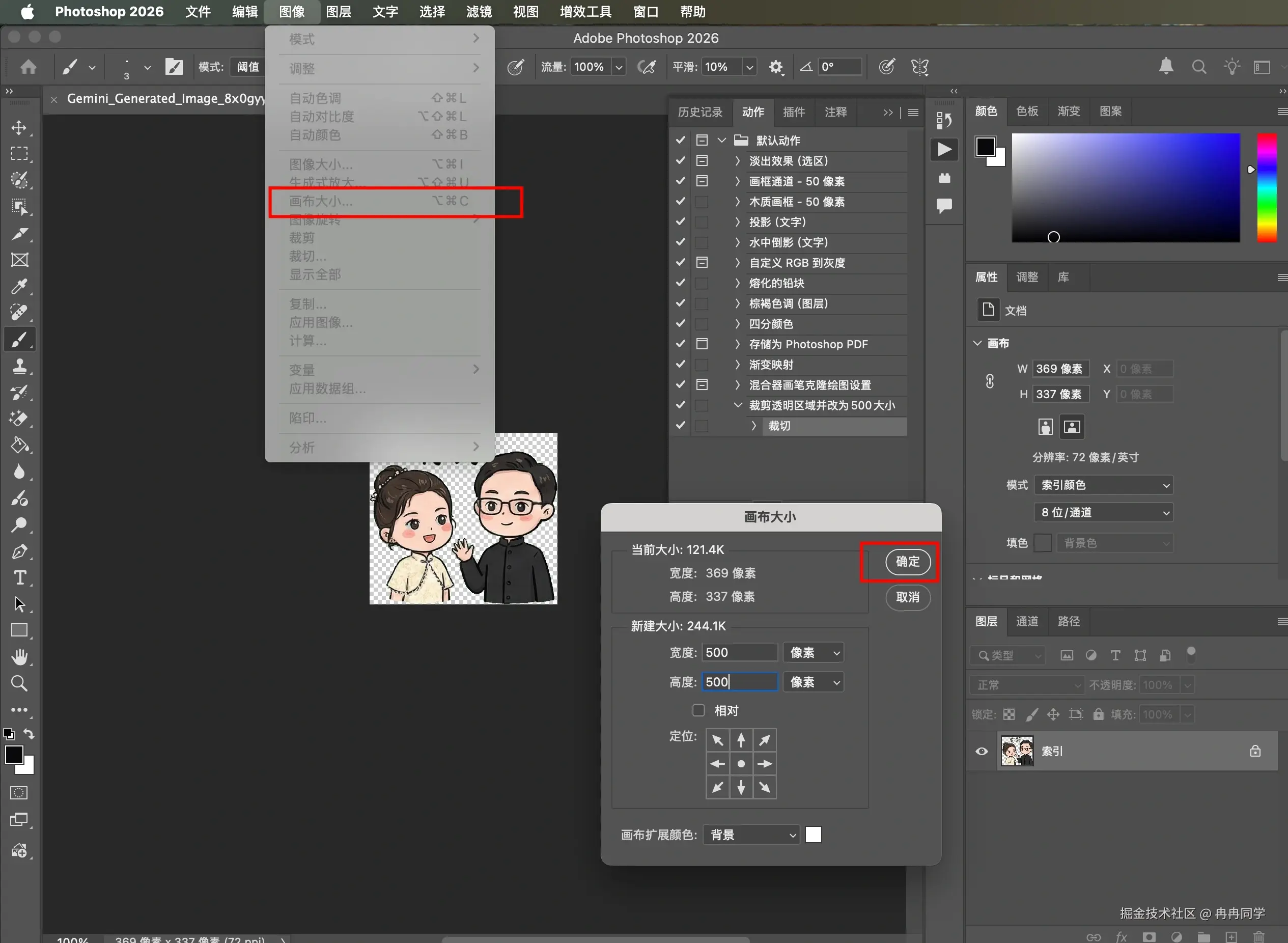1288x943 pixels.
Task: Expand the 裁切 action step
Action: [754, 426]
